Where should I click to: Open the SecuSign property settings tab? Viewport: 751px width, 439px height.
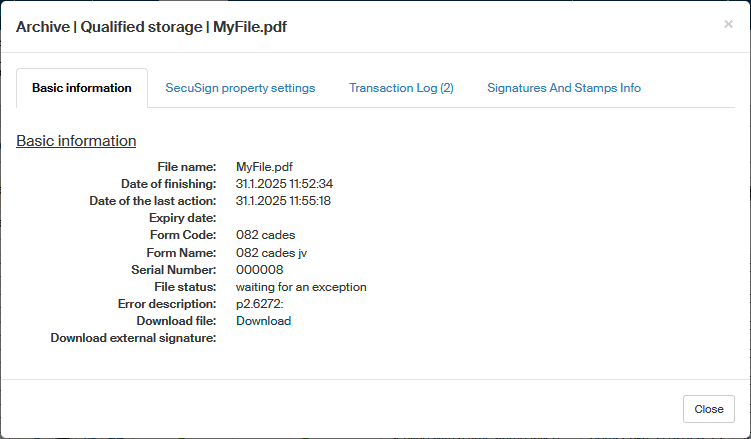(x=240, y=88)
